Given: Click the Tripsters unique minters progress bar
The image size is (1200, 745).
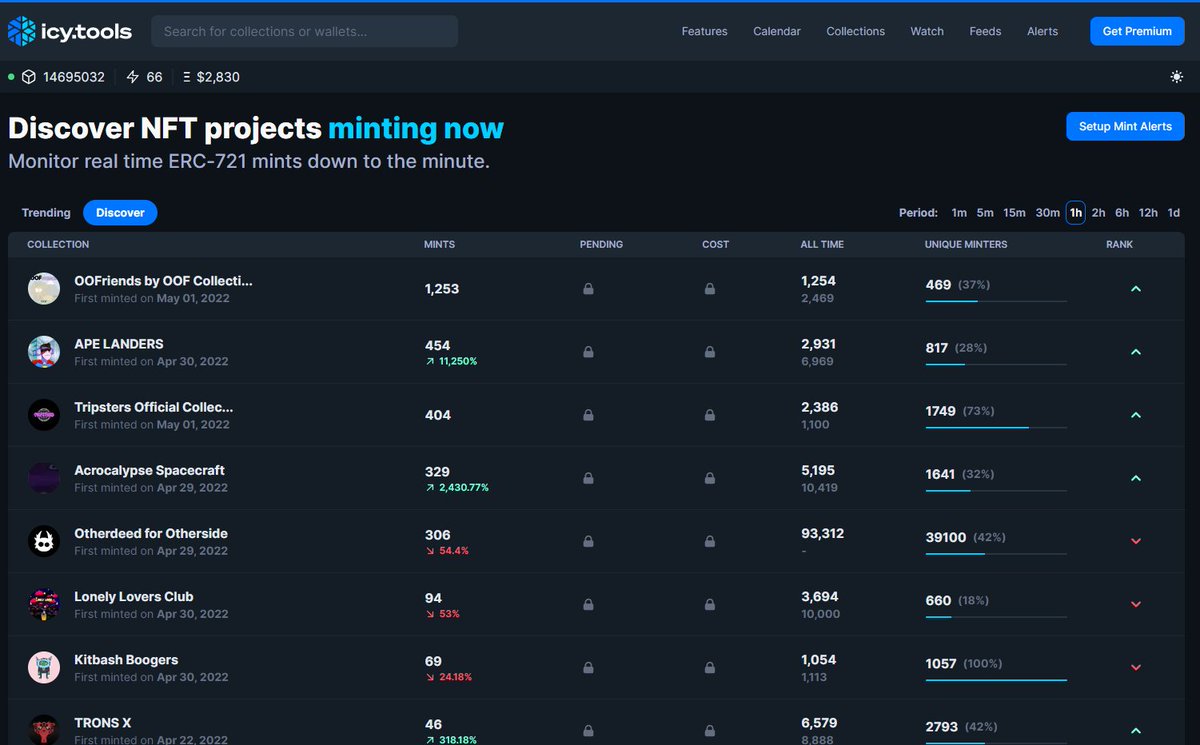Looking at the screenshot, I should click(x=996, y=427).
